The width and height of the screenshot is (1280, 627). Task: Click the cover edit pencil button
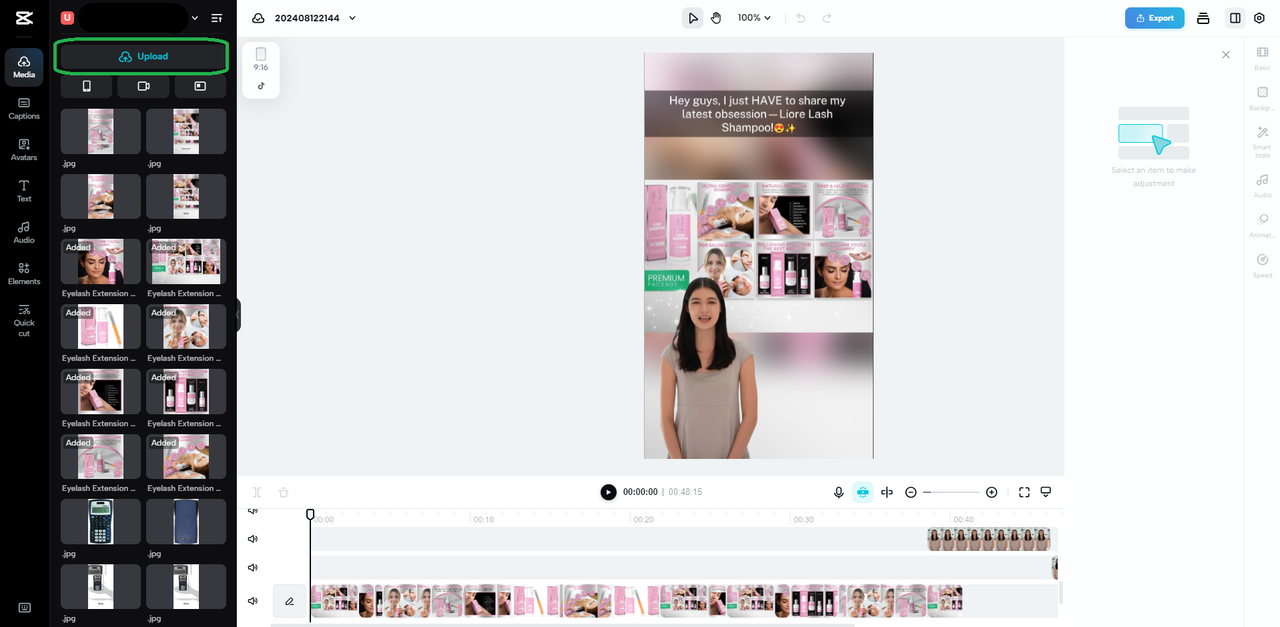(289, 601)
